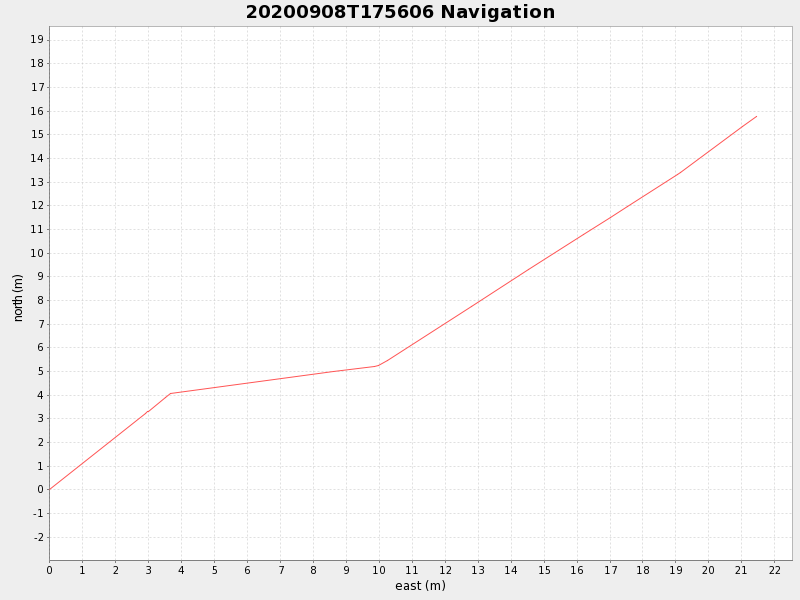Click the red line's bend at east 10
The height and width of the screenshot is (600, 800).
click(378, 365)
